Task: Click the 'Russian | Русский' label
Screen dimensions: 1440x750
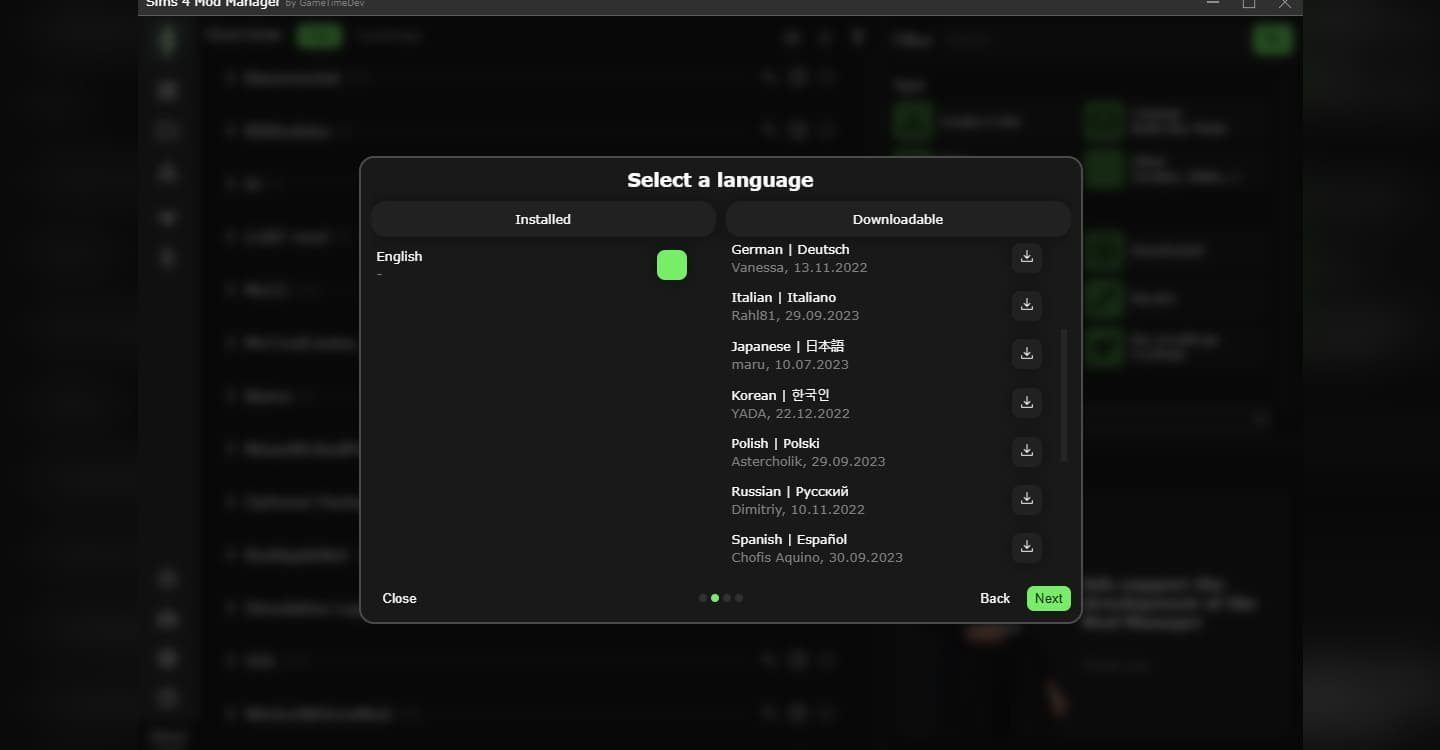Action: click(x=790, y=491)
